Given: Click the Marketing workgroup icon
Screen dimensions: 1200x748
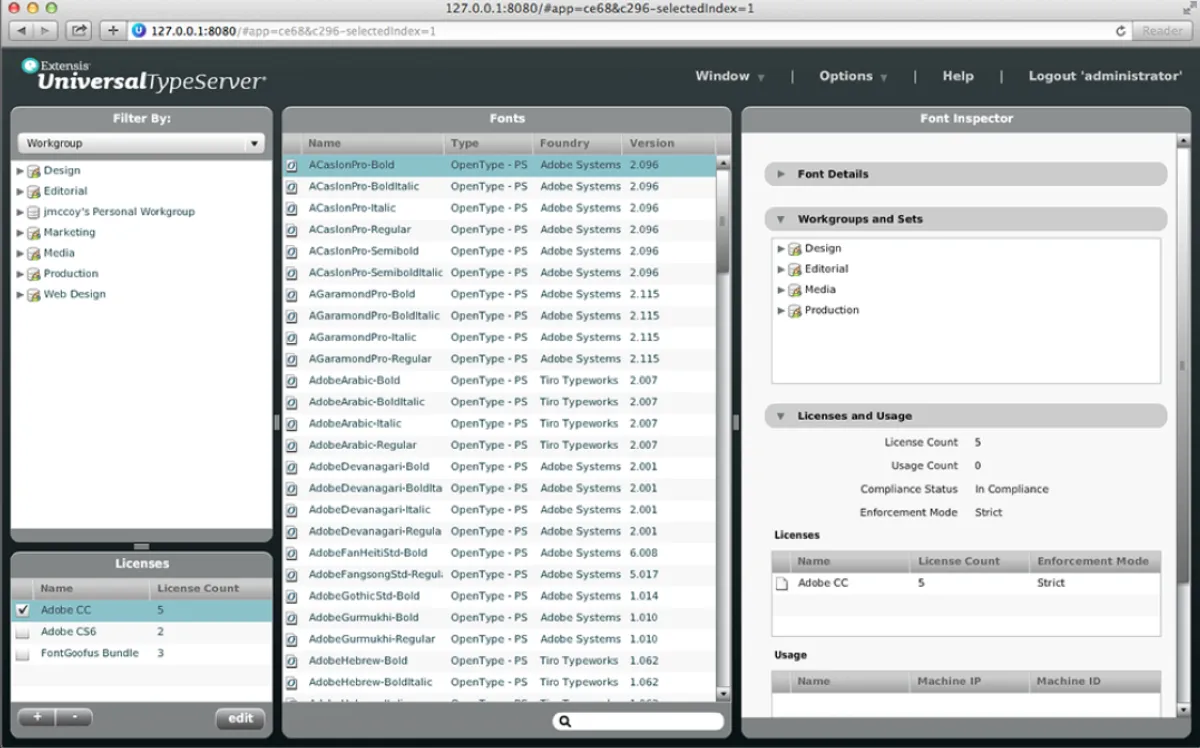Looking at the screenshot, I should click(34, 233).
